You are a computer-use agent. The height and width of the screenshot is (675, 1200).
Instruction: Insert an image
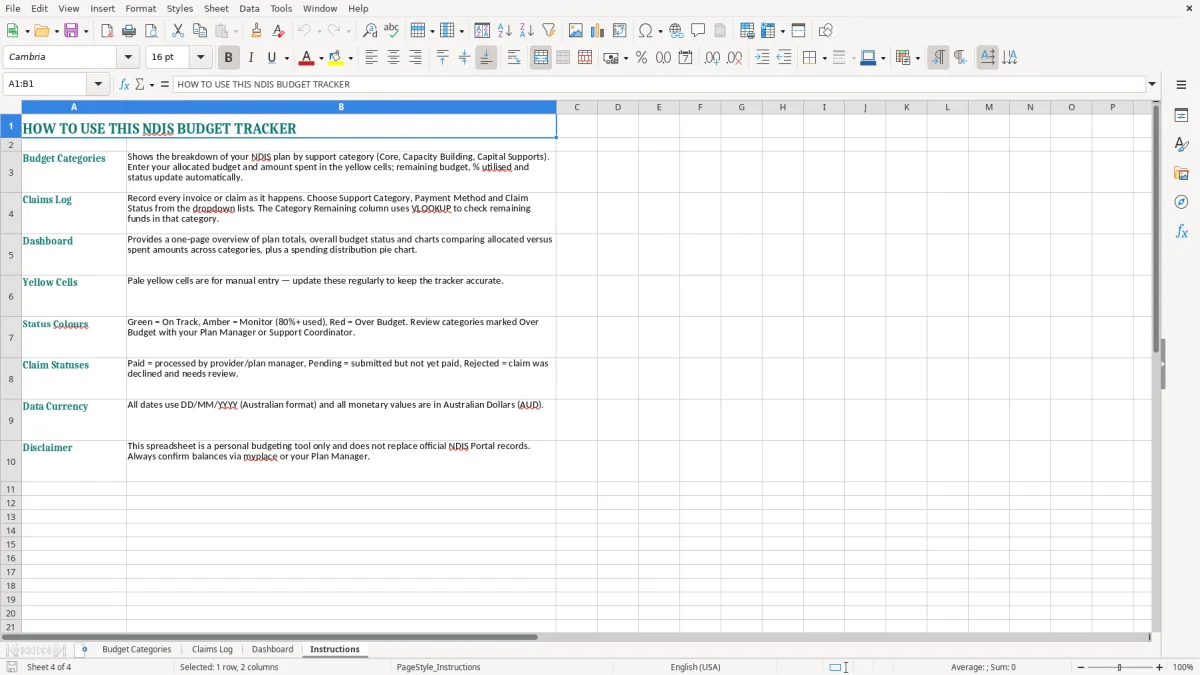point(576,31)
